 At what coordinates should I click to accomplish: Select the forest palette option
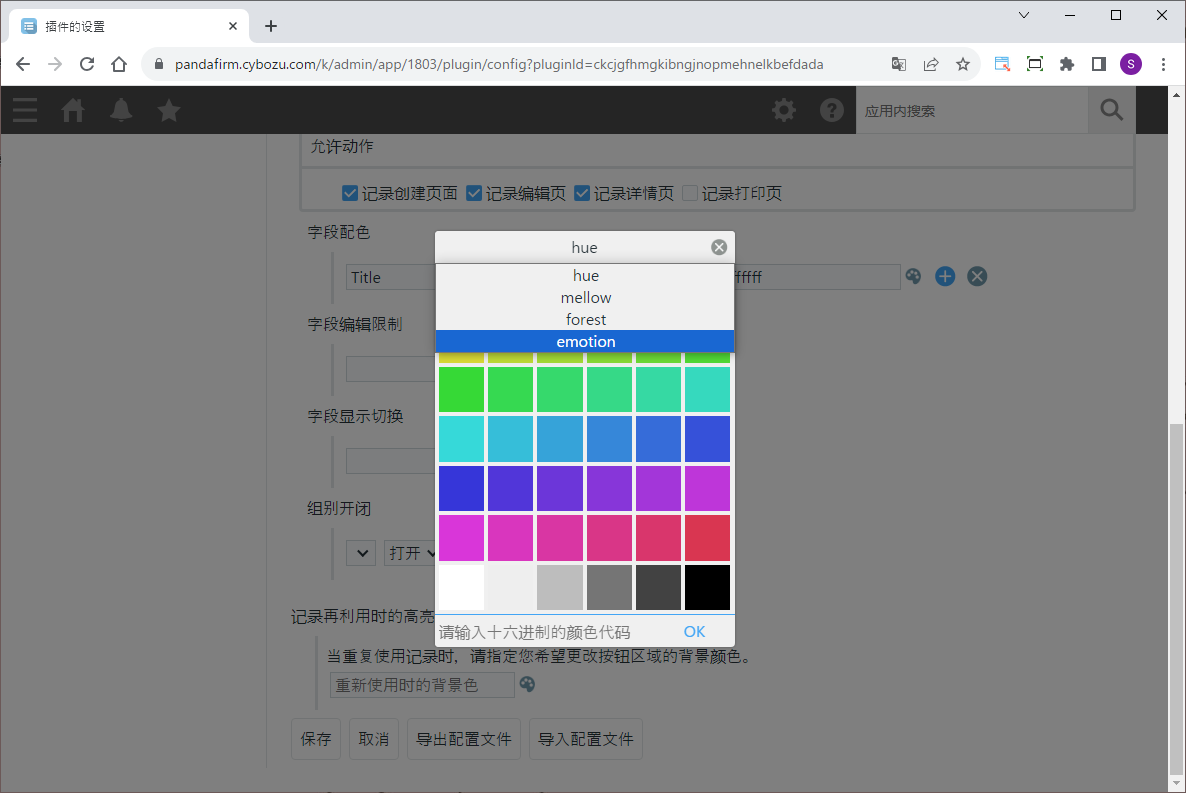(x=585, y=320)
